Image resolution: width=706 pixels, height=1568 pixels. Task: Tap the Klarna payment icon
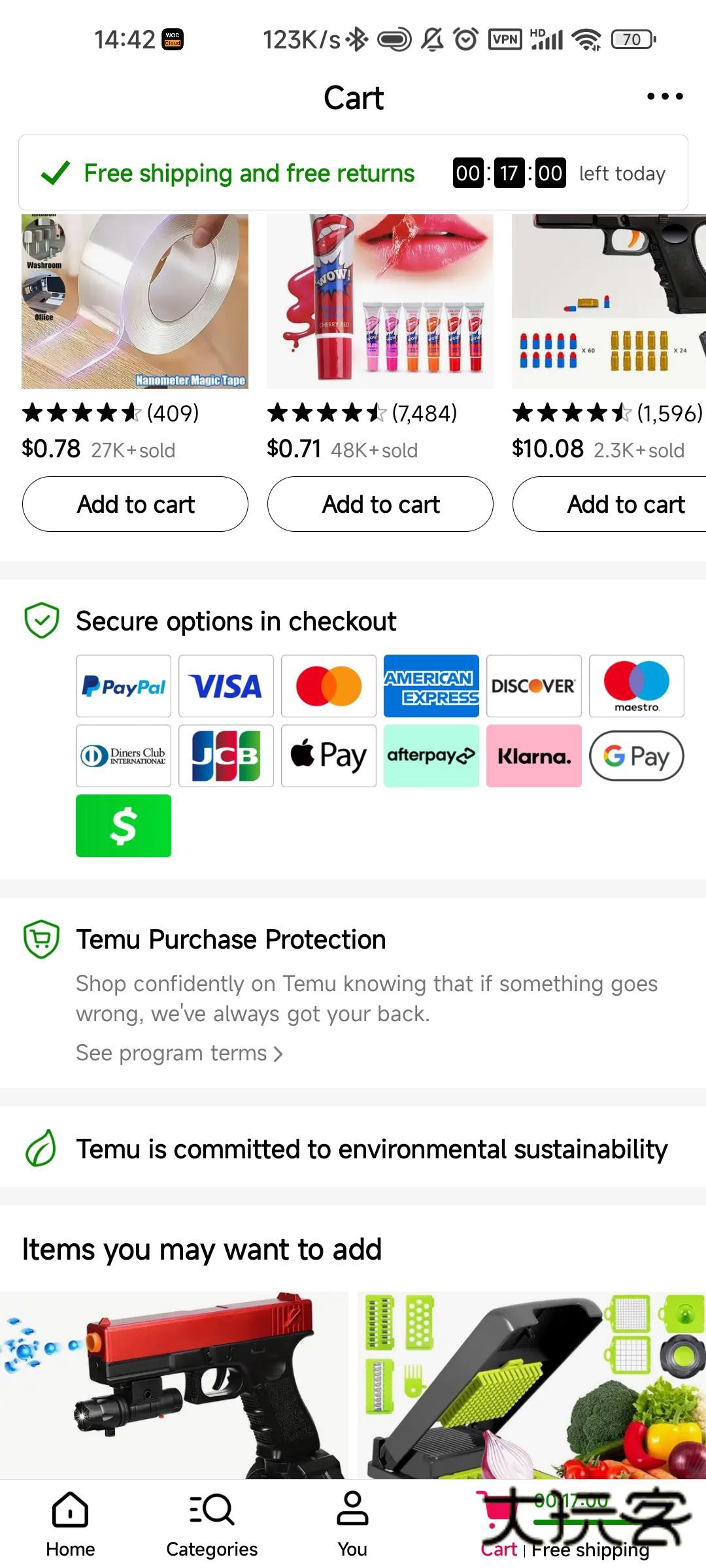534,756
